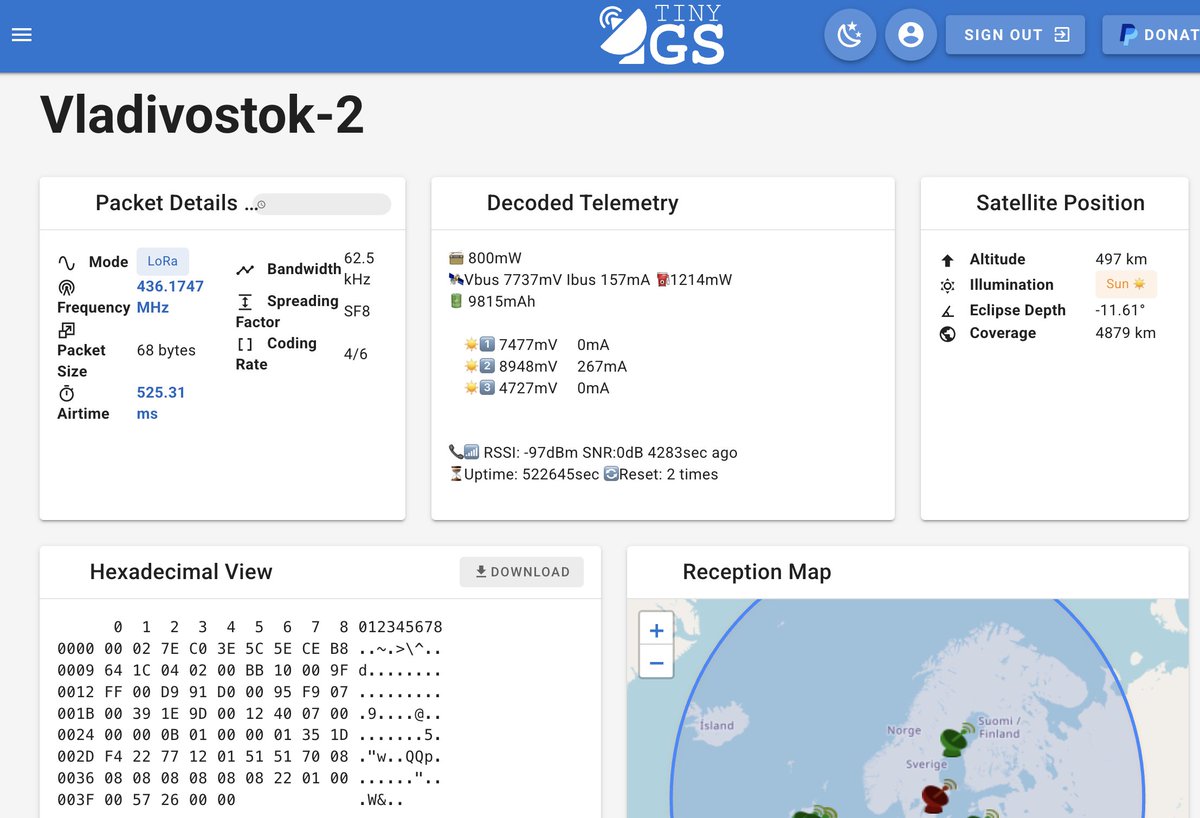Viewport: 1200px width, 818px height.
Task: Click the 525.31 ms airtime value
Action: (161, 403)
